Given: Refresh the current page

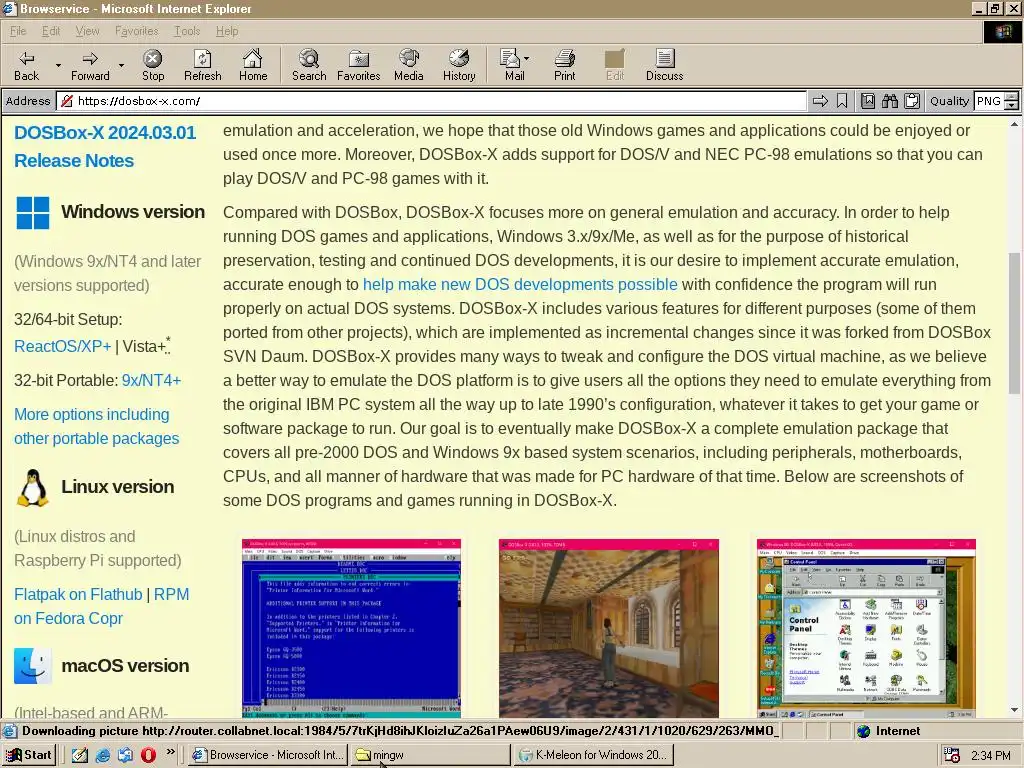Looking at the screenshot, I should coord(202,65).
